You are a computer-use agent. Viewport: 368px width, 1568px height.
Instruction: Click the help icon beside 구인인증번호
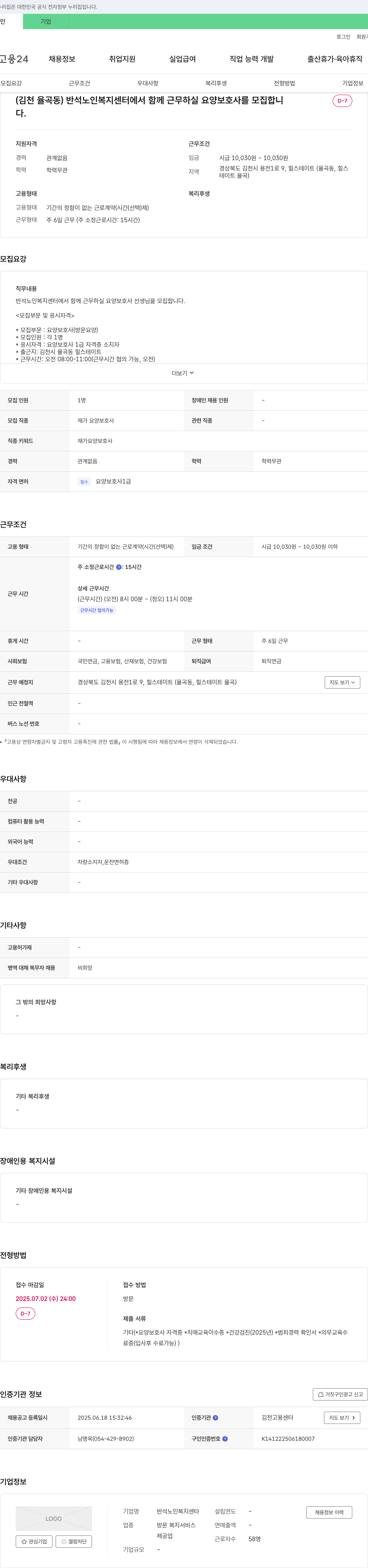point(225,1439)
